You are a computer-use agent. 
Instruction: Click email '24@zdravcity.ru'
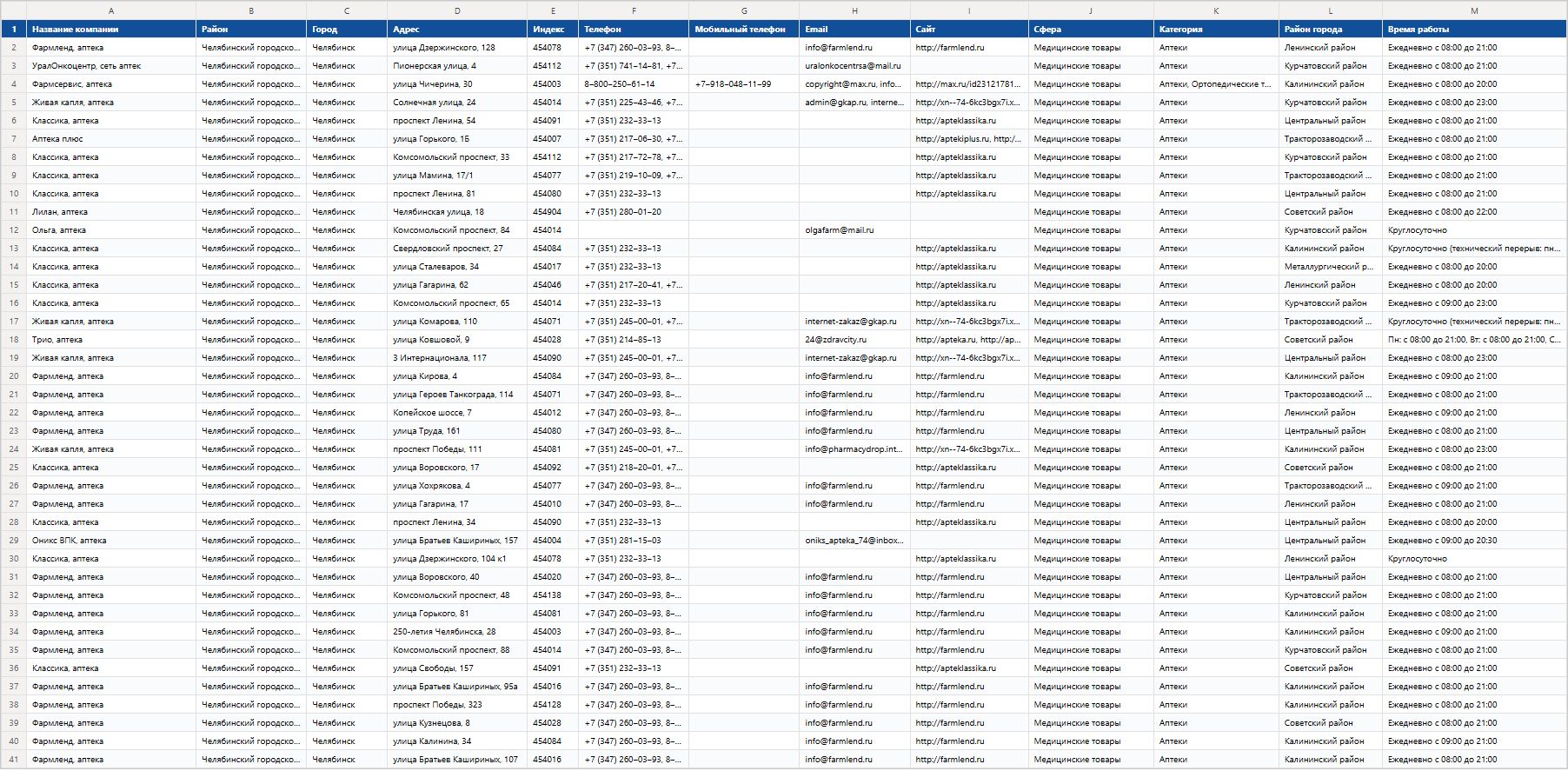coord(855,340)
